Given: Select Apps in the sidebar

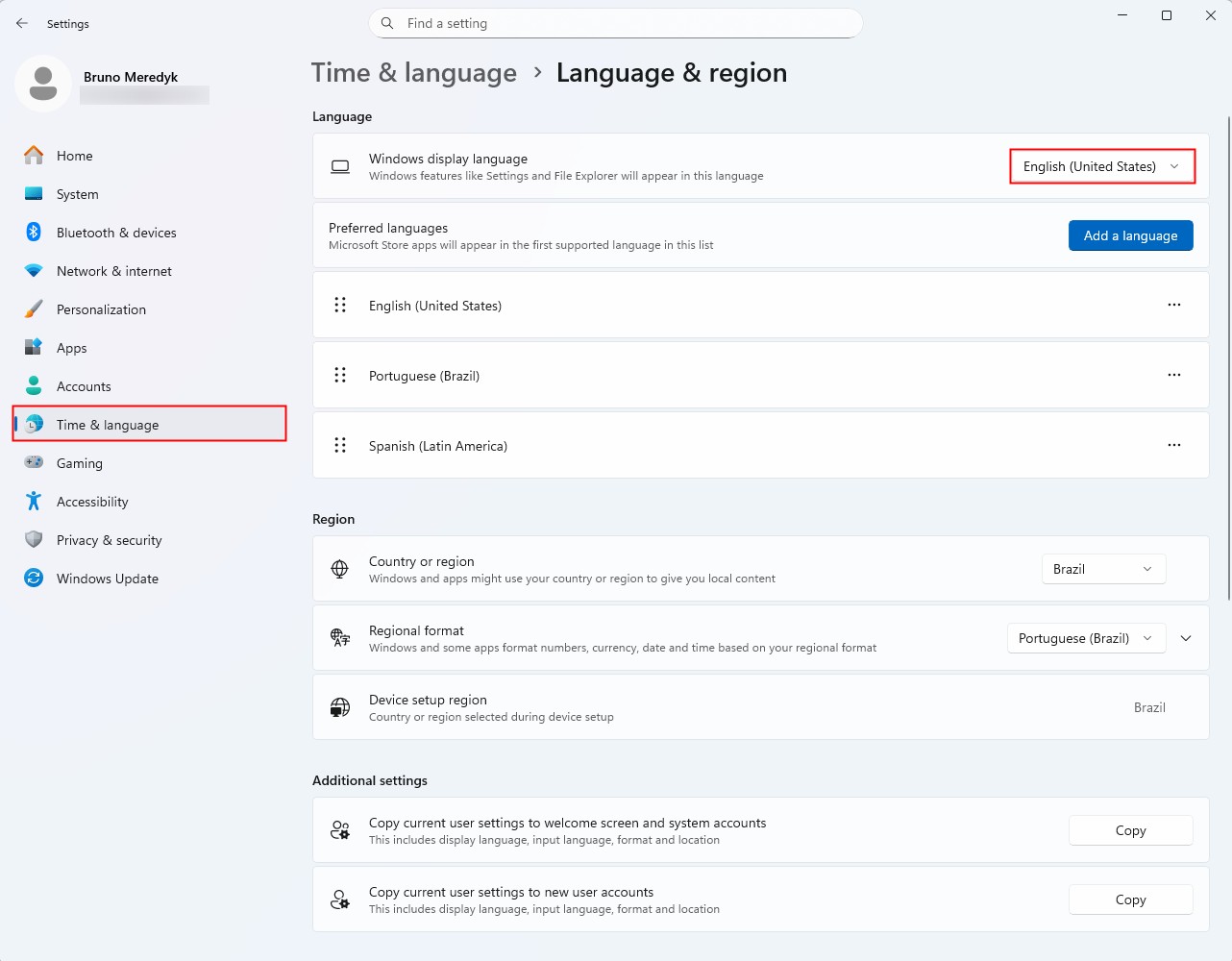Looking at the screenshot, I should click(150, 348).
